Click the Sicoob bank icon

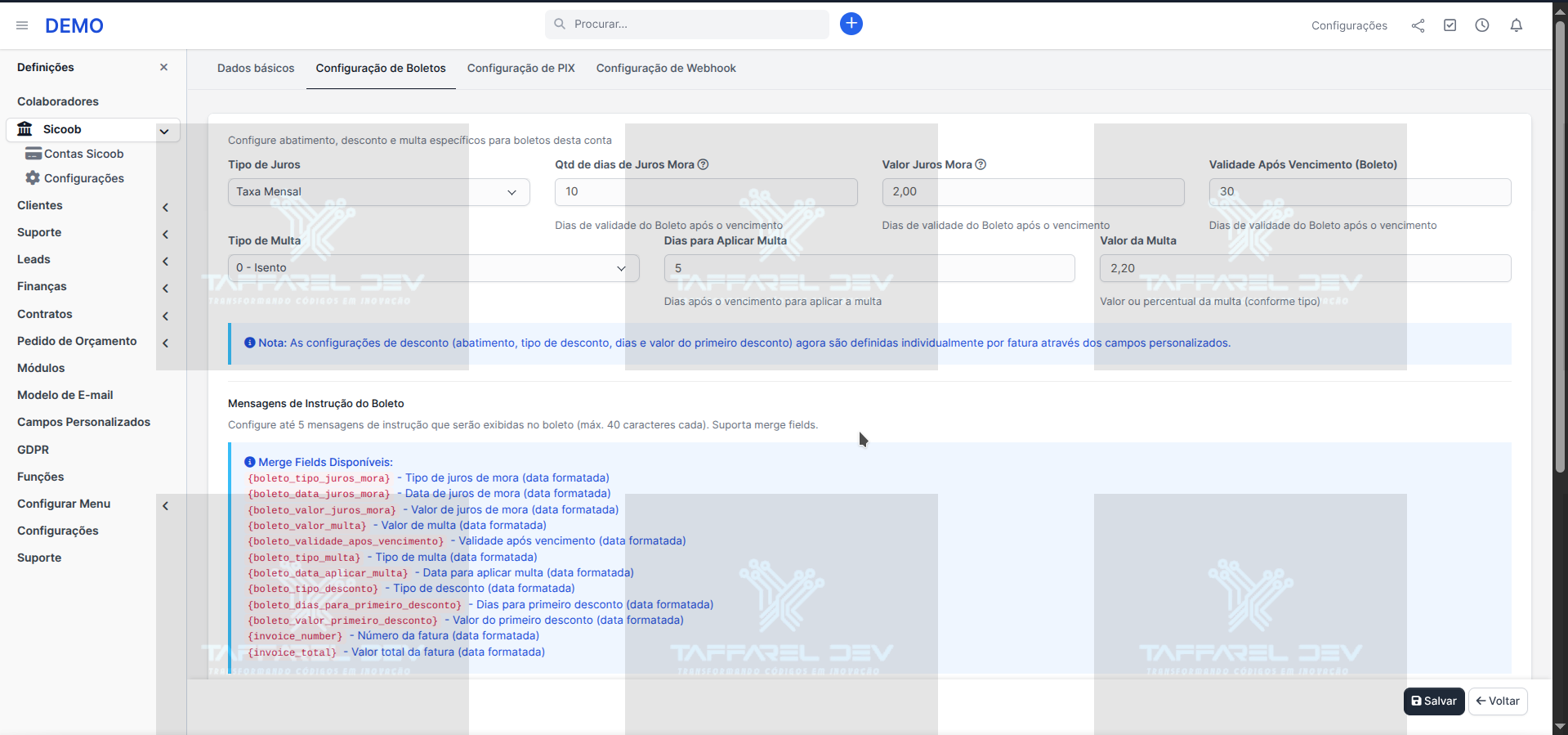coord(25,129)
